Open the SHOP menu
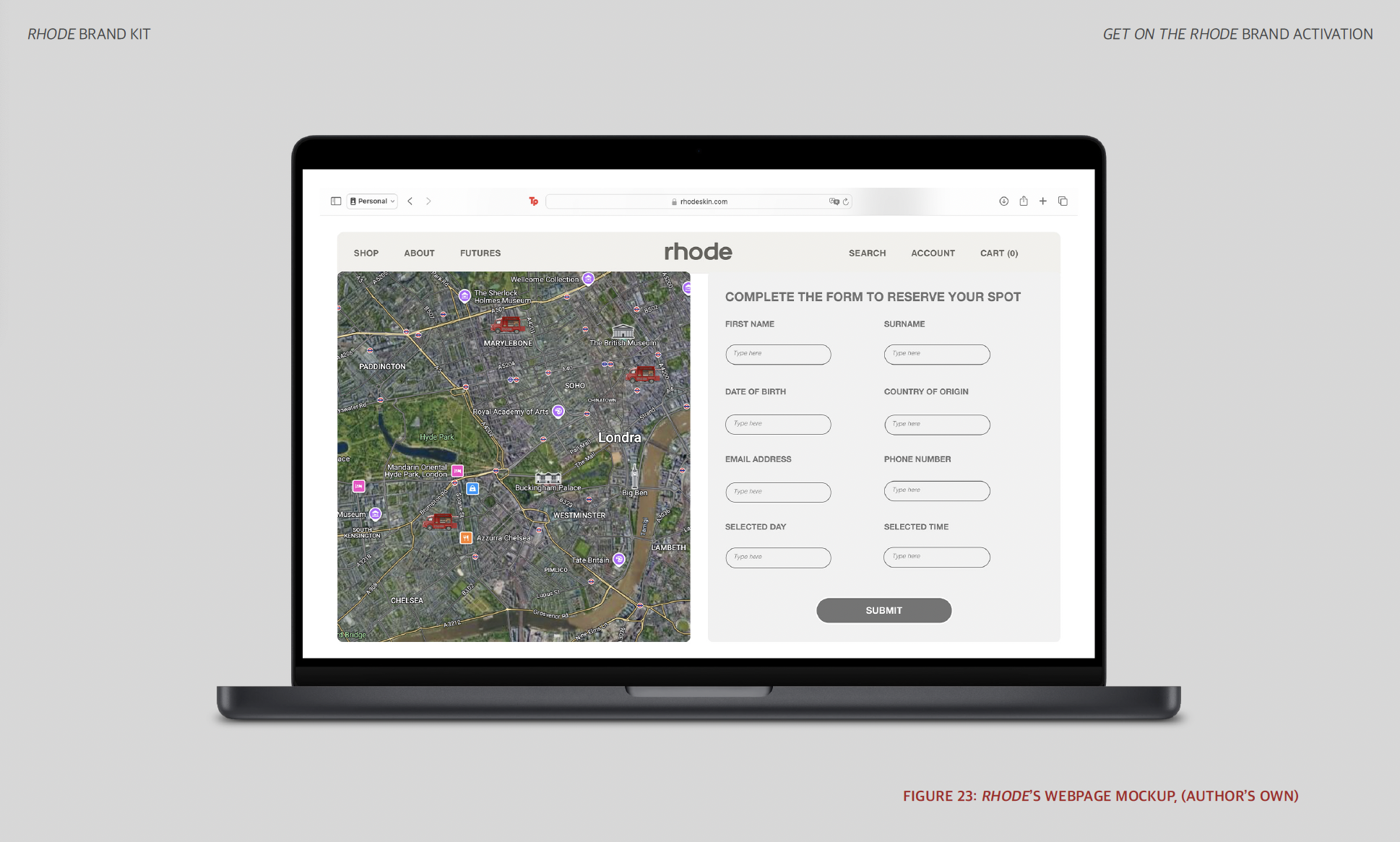The width and height of the screenshot is (1400, 842). point(366,253)
